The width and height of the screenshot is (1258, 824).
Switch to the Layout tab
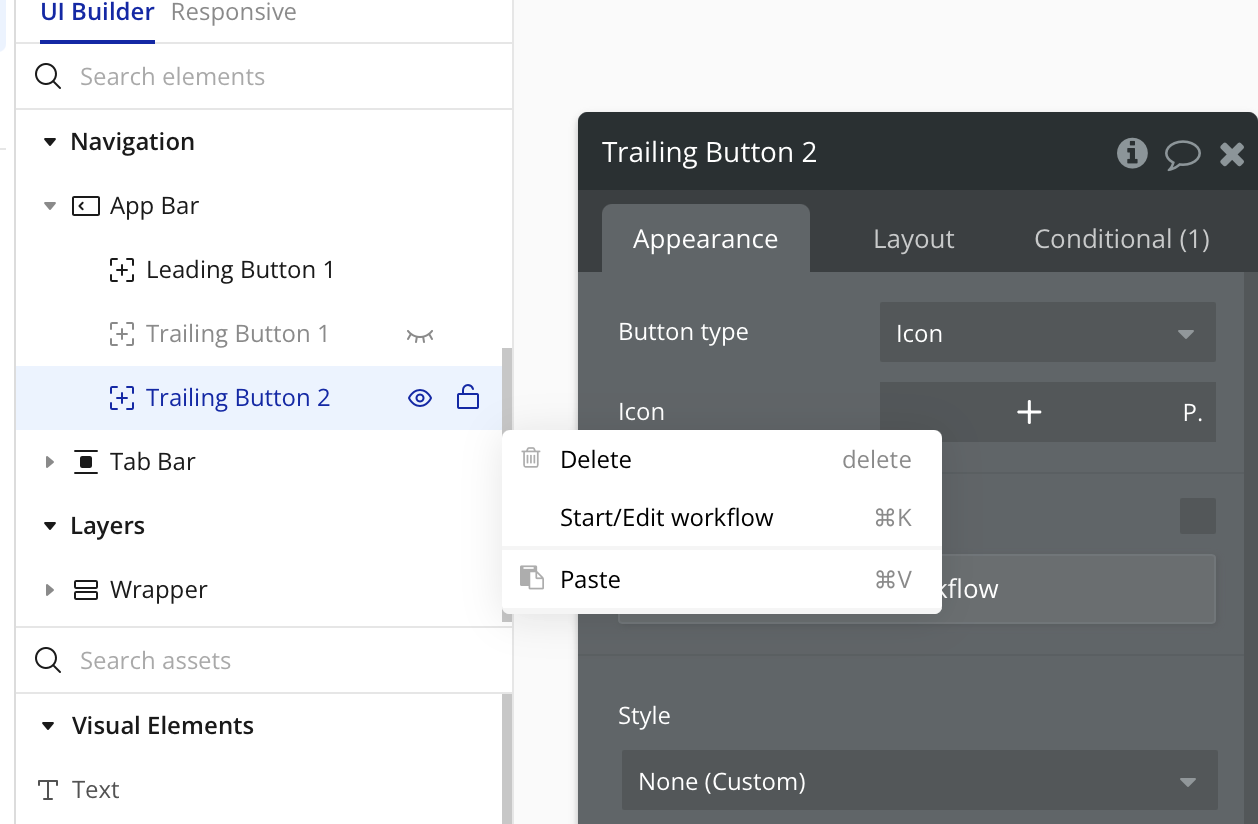point(914,239)
